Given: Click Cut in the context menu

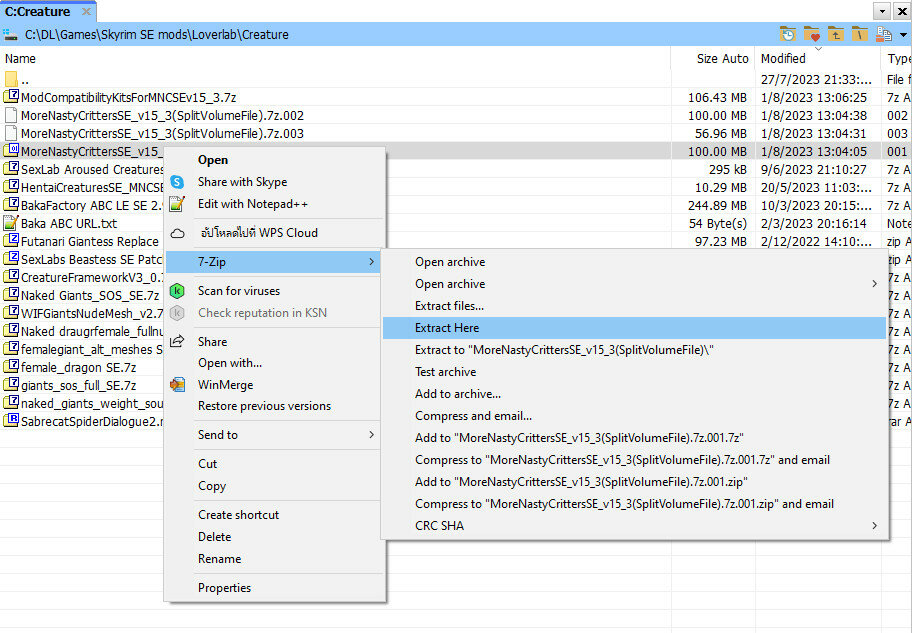Looking at the screenshot, I should tap(273, 464).
